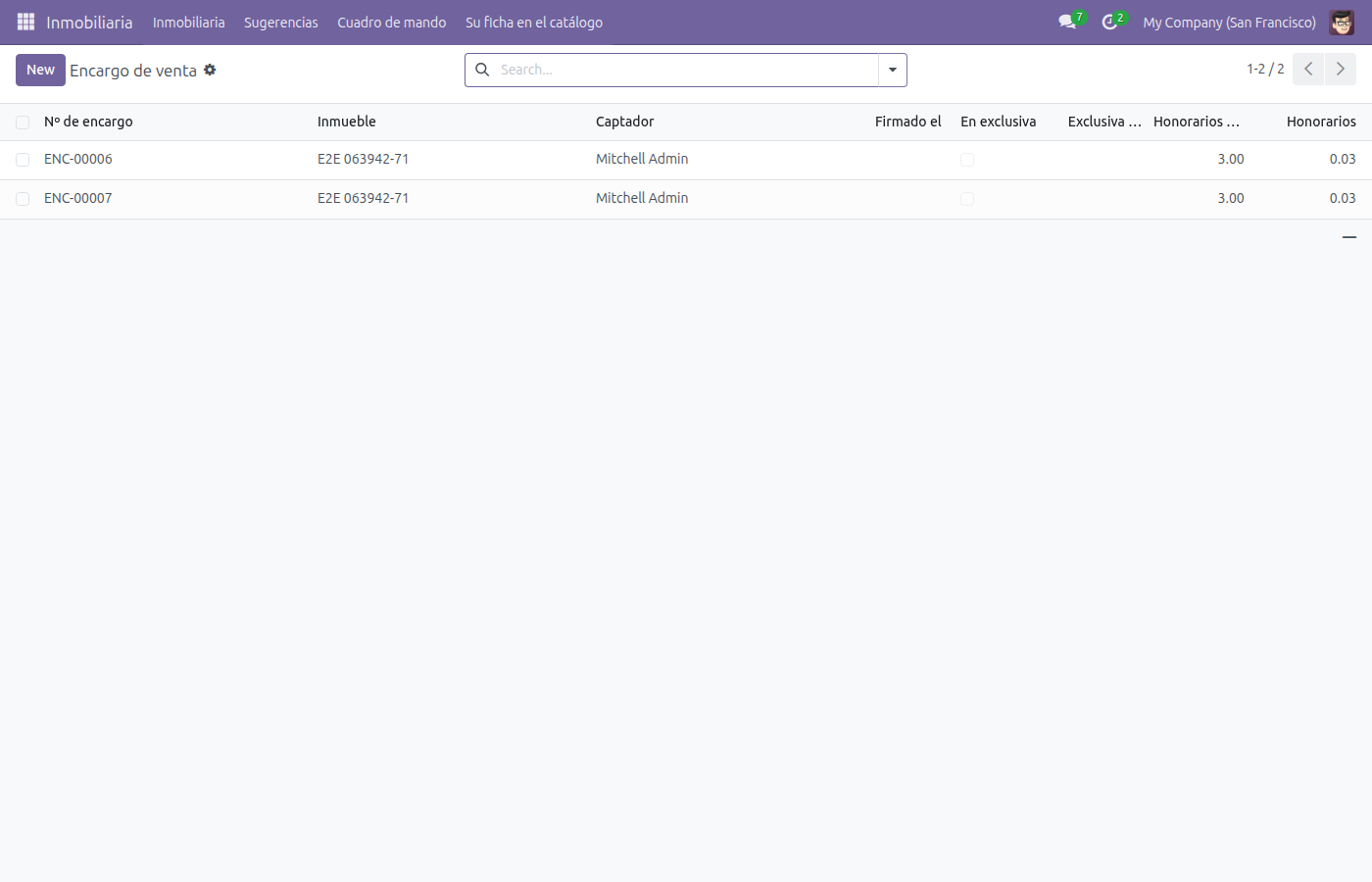Open the Cuadro de mando menu
Screen dimensions: 1372x882
pos(392,22)
